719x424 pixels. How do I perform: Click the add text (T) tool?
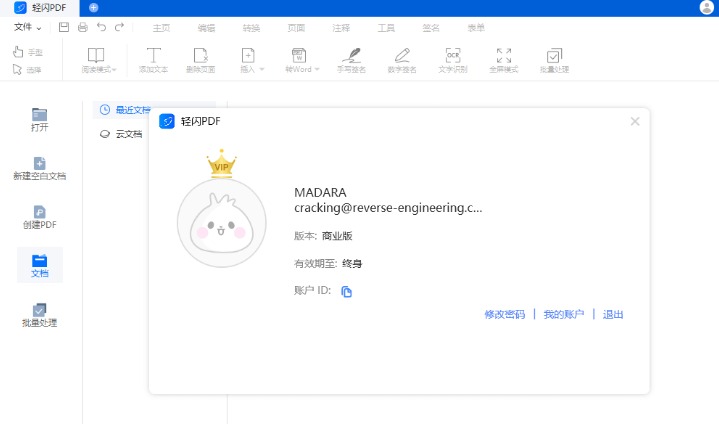tap(154, 55)
